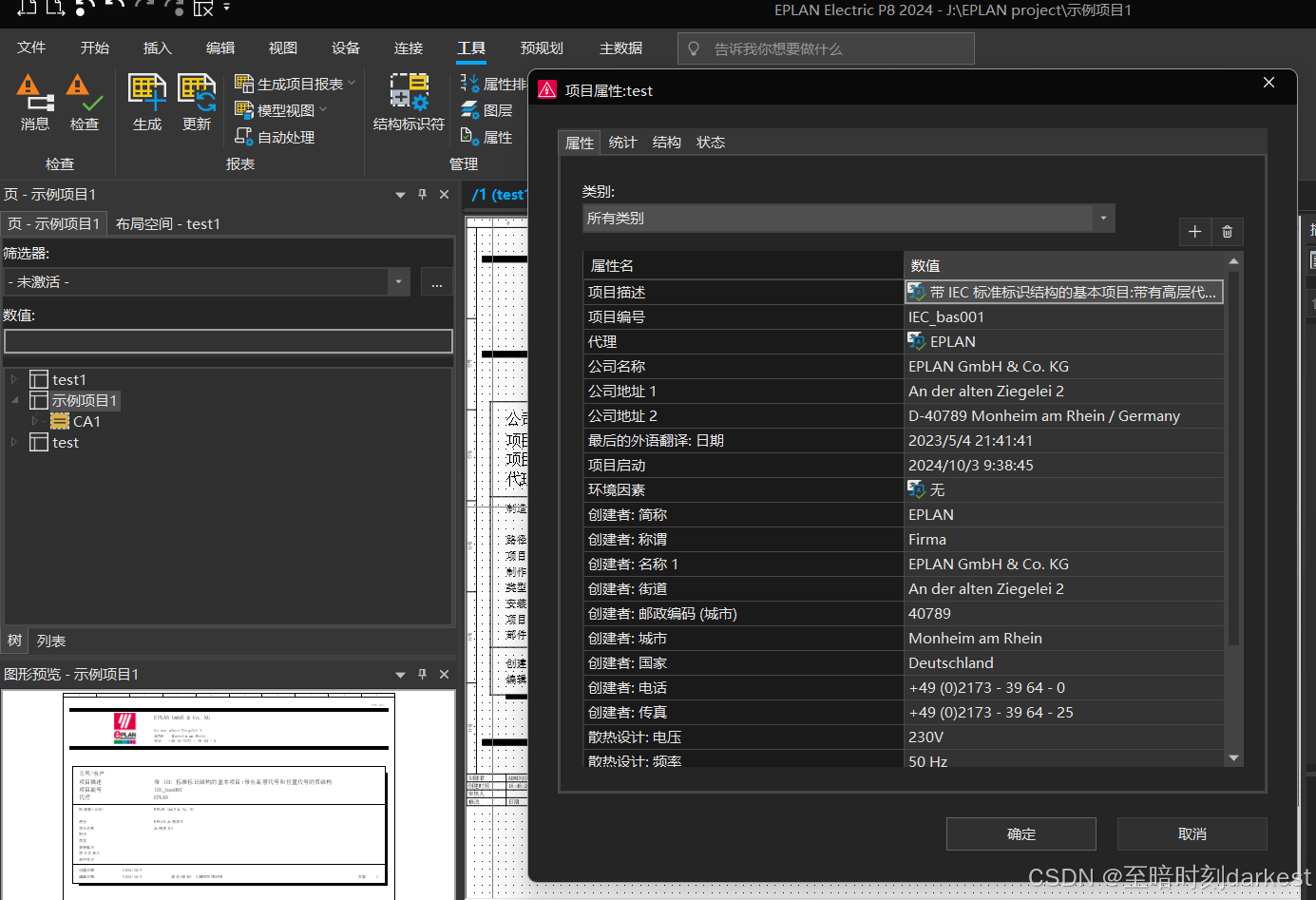
Task: Open the 结构标识符 management tool
Action: (x=409, y=103)
